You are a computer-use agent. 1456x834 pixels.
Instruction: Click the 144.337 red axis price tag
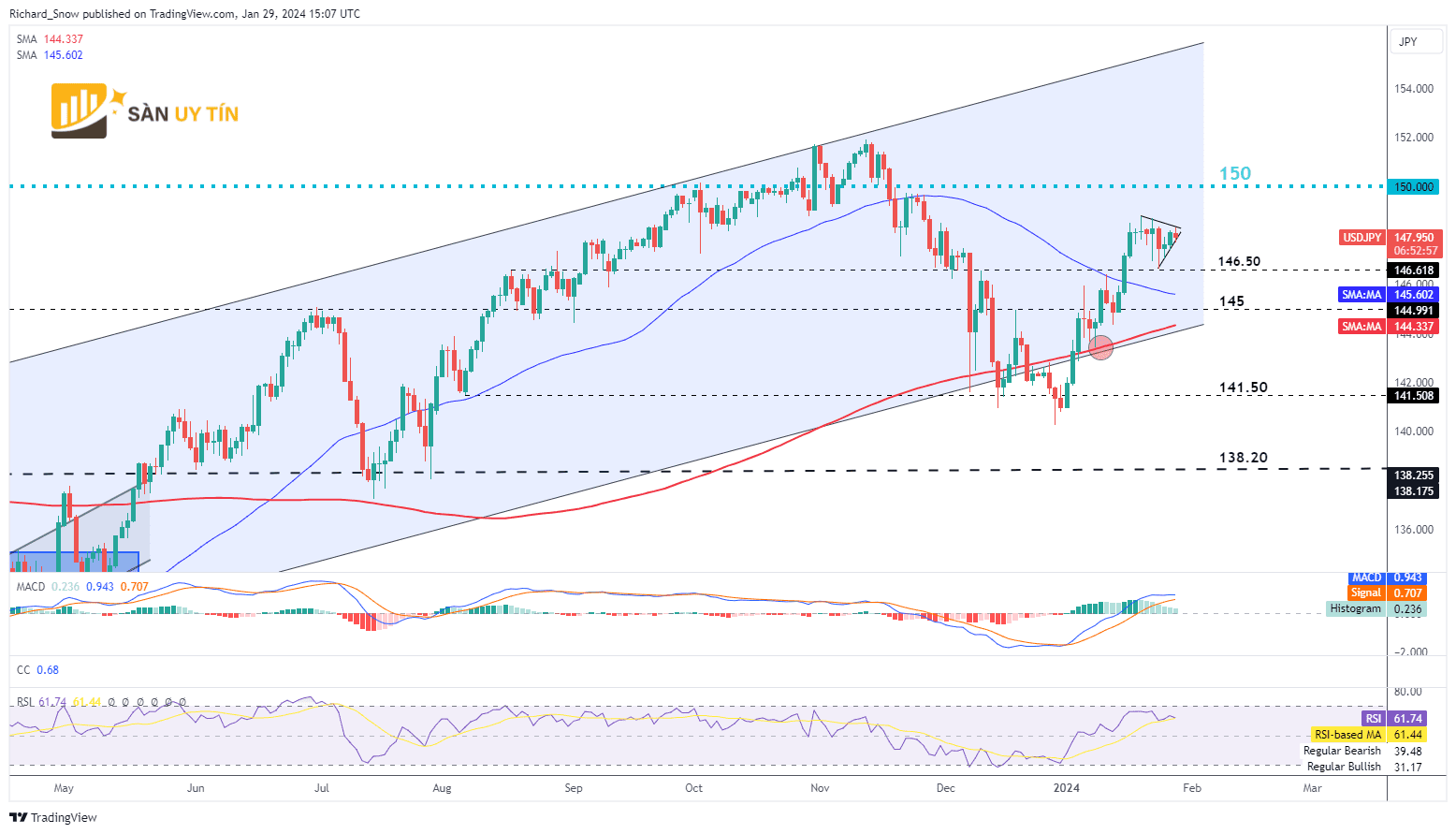[1414, 327]
